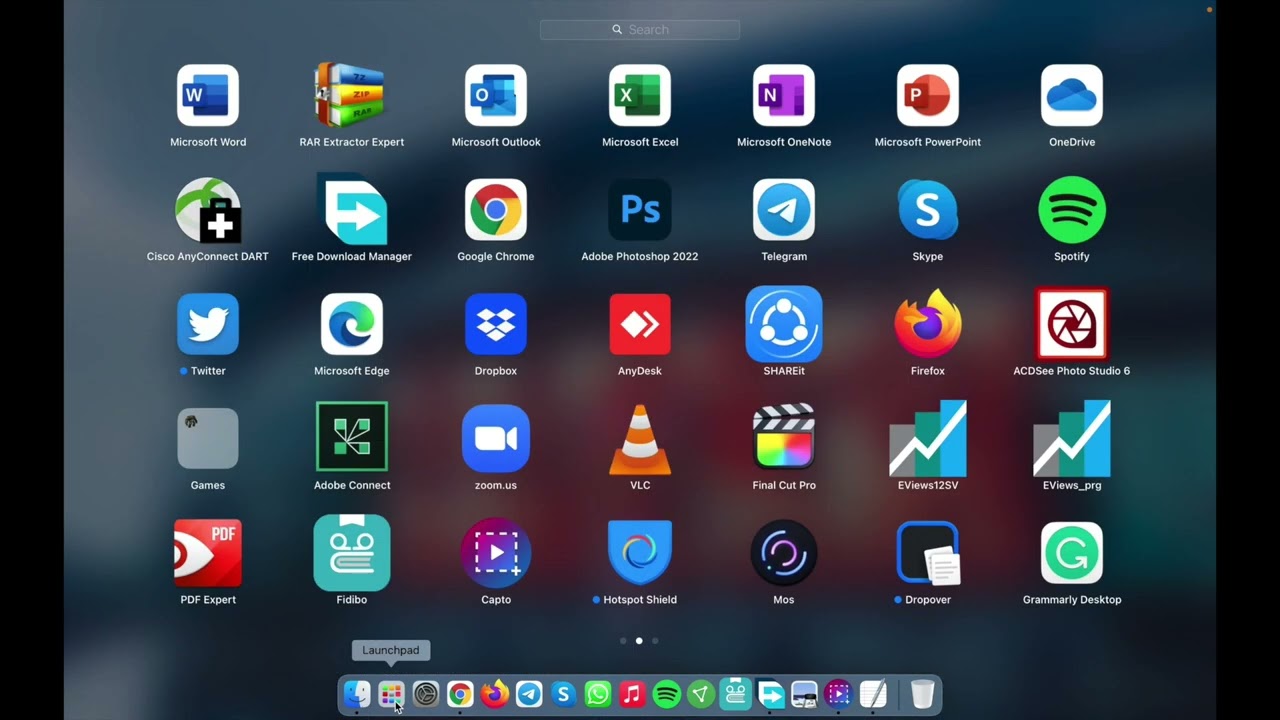Launch EViews12SV
The height and width of the screenshot is (720, 1280).
[928, 438]
